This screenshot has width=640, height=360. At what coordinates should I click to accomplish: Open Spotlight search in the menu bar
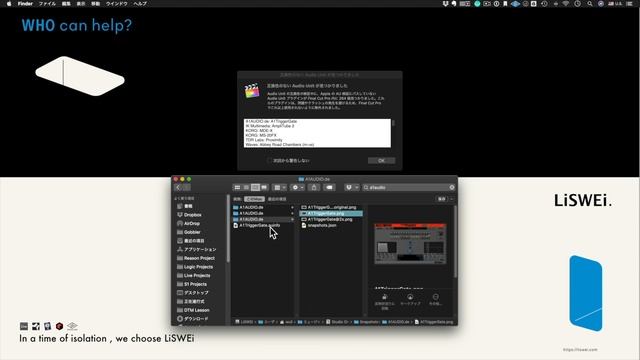tap(590, 4)
